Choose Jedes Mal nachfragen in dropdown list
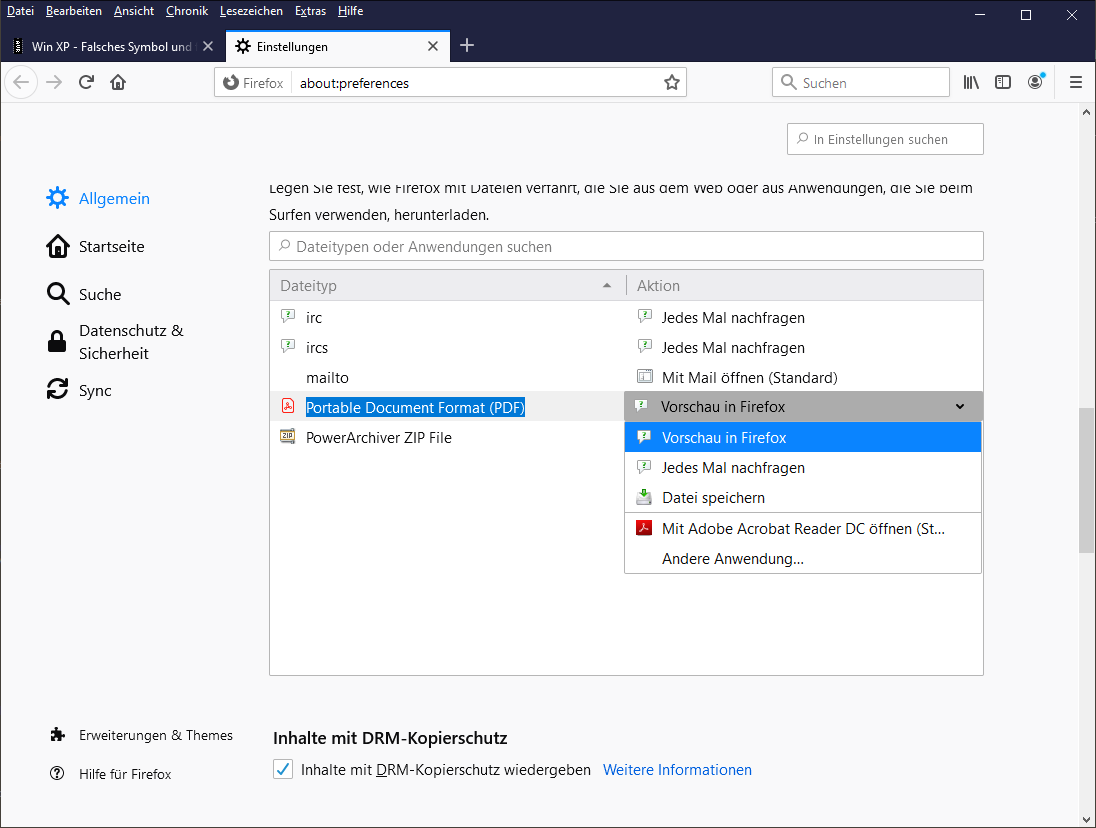The height and width of the screenshot is (828, 1096). [802, 467]
